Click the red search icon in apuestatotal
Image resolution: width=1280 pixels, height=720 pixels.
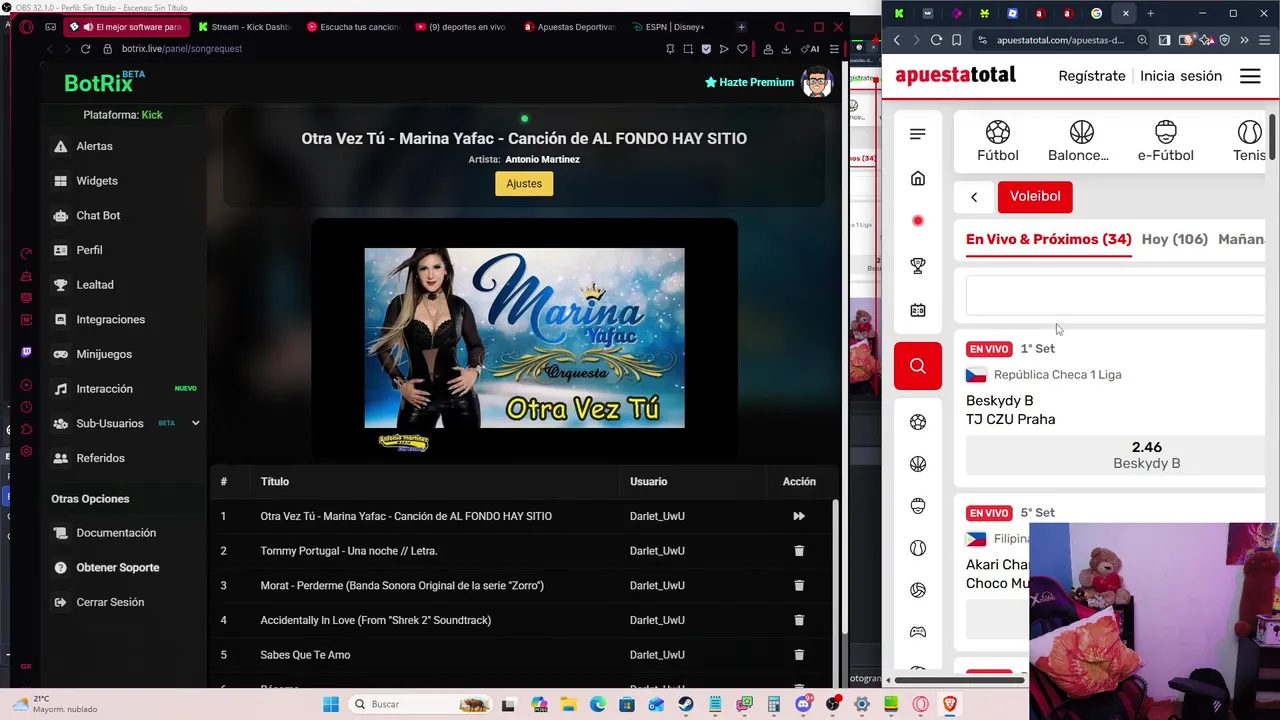[918, 366]
